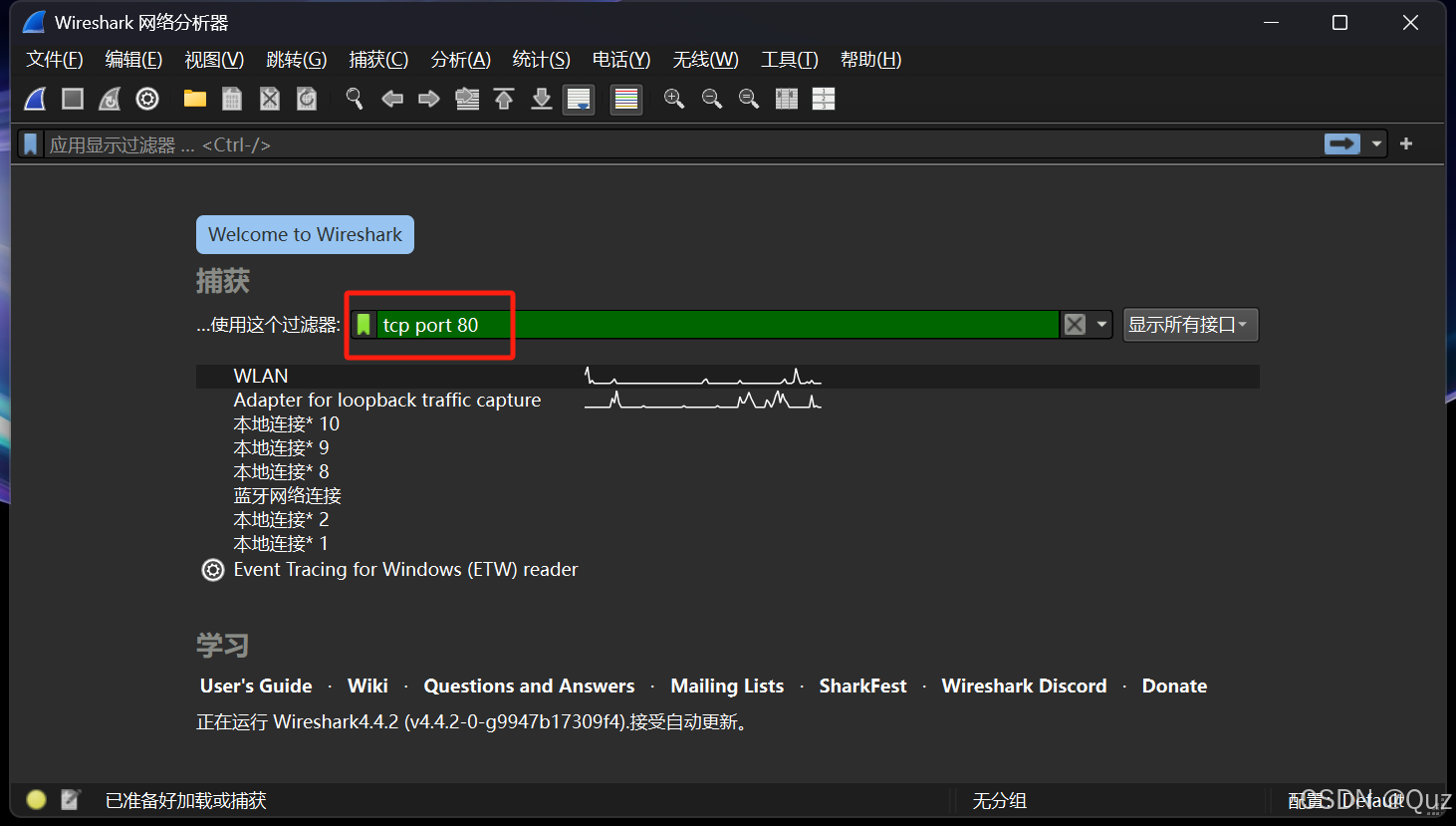Screen dimensions: 1456x826
Task: Click the display filter bookmark icon
Action: tap(31, 144)
